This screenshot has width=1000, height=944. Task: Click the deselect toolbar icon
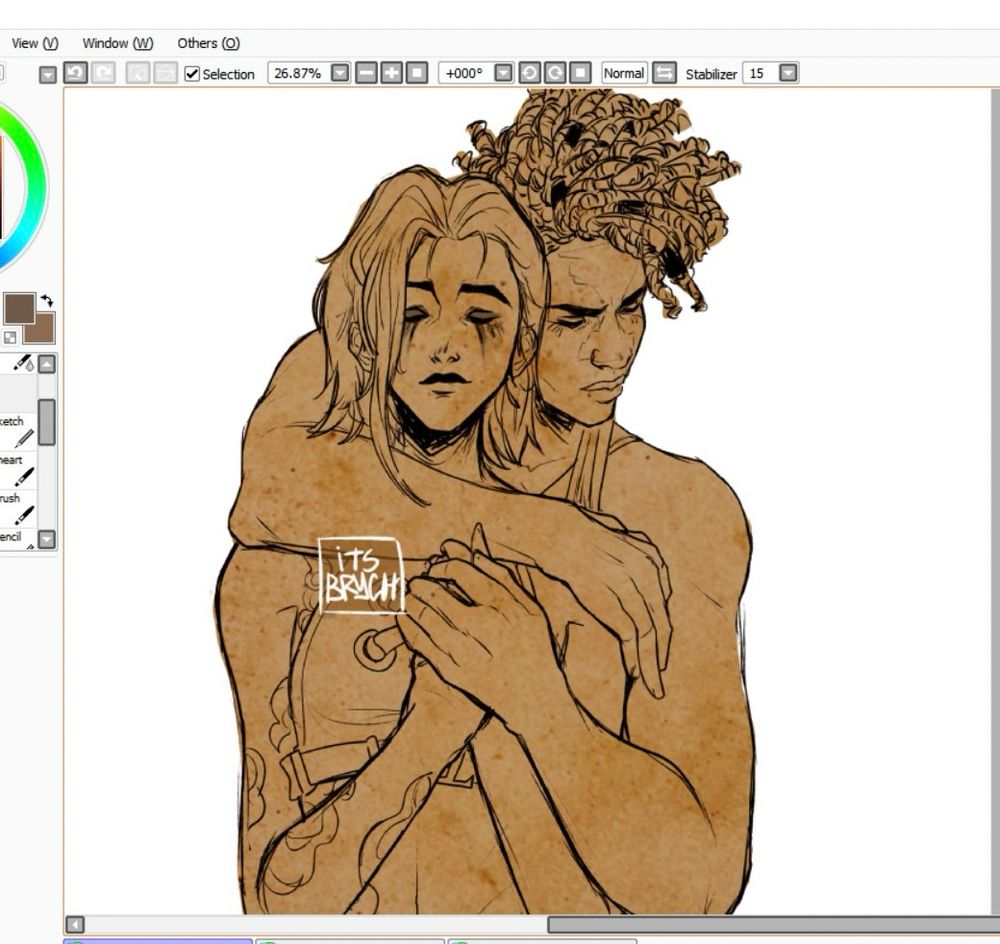tap(137, 73)
